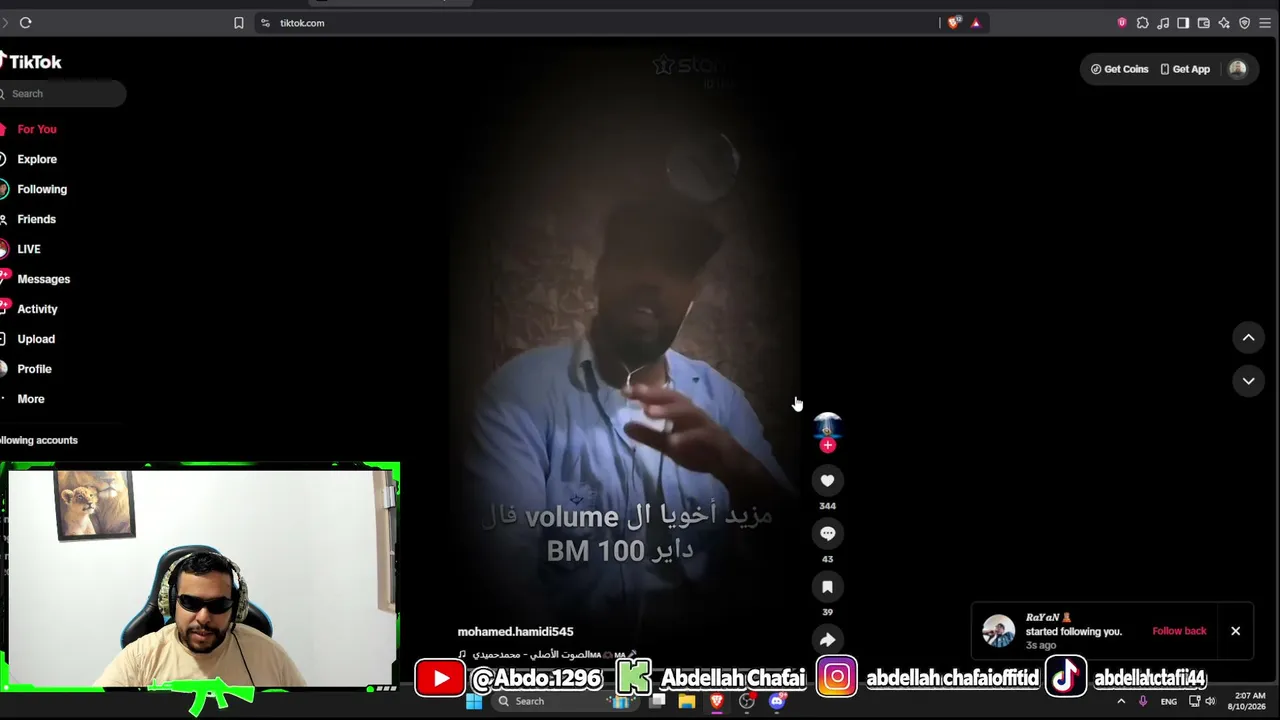Open media control music note icon

click(x=1163, y=23)
